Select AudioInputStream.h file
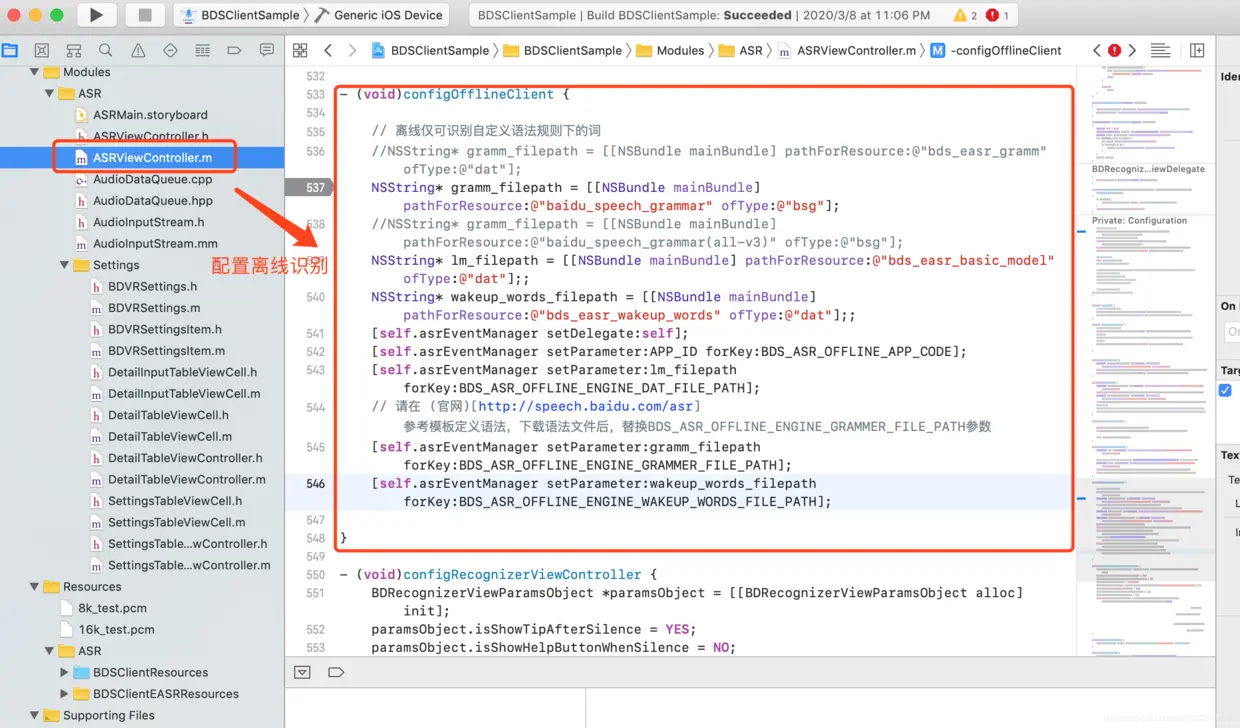The image size is (1240, 728). click(148, 222)
